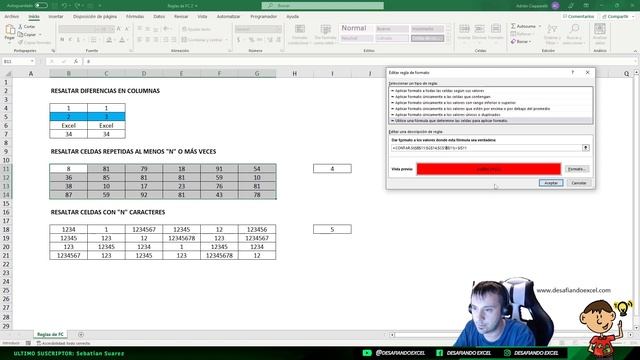Click the Cancelar button in dialog

578,183
